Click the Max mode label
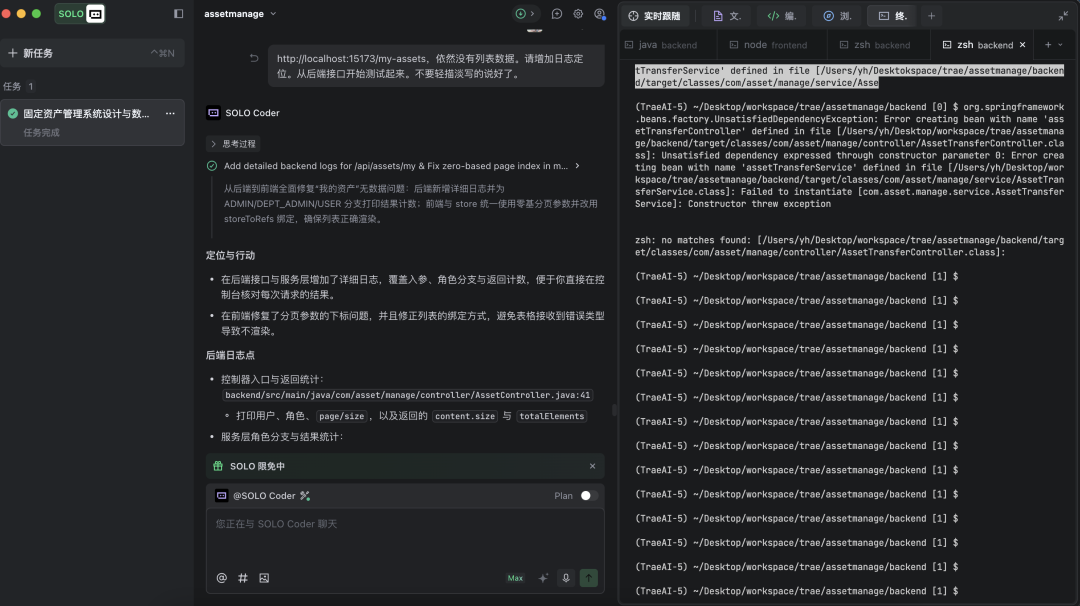1080x606 pixels. [515, 578]
